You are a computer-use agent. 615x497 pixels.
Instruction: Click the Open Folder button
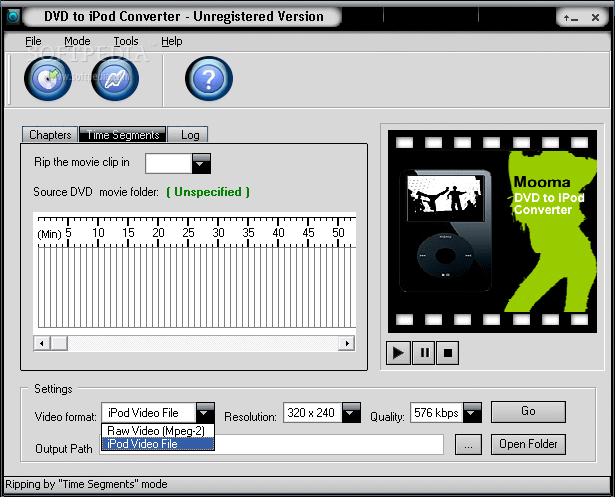pos(528,444)
